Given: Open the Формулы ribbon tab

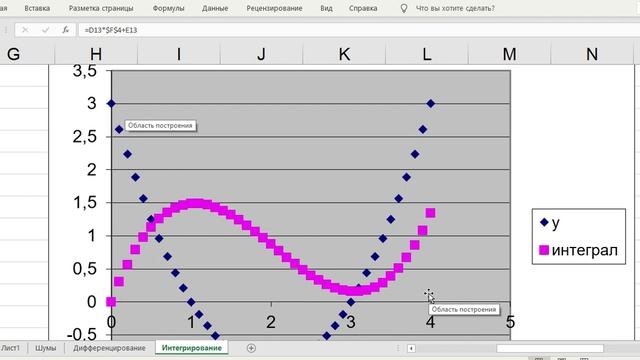Looking at the screenshot, I should (x=168, y=8).
